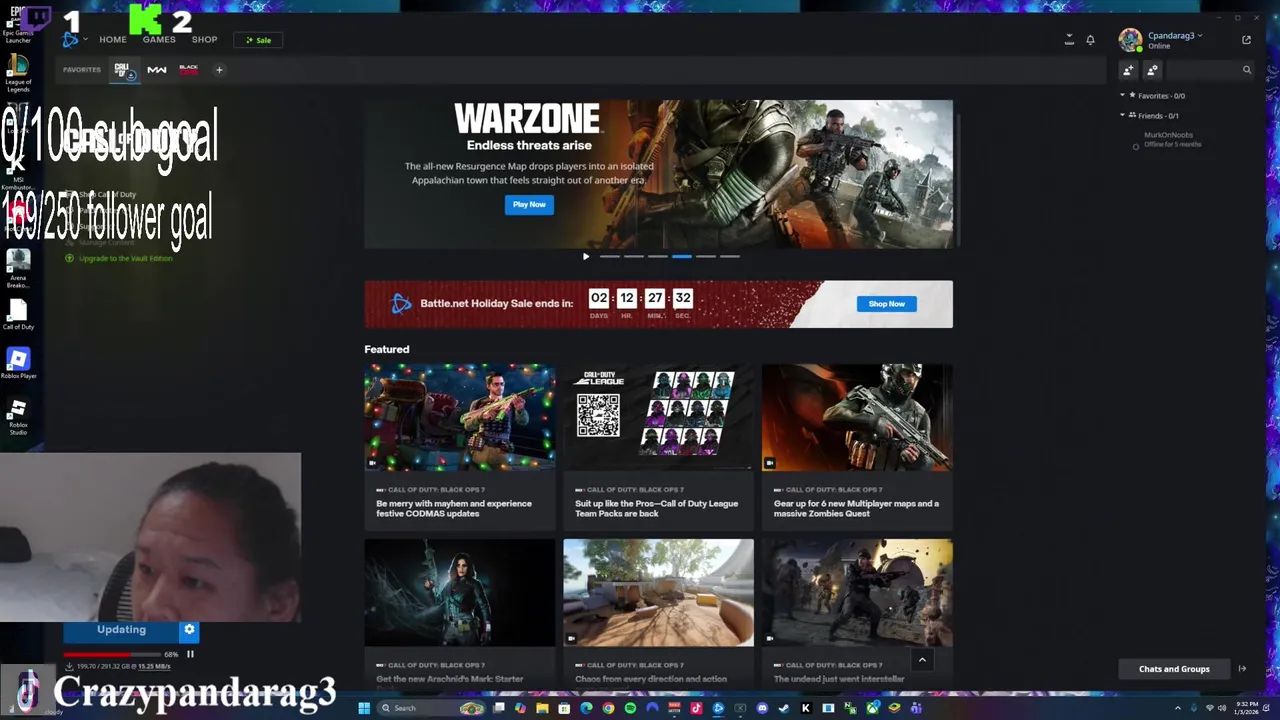Select the Black Ops favorites icon
1280x720 pixels.
(188, 70)
